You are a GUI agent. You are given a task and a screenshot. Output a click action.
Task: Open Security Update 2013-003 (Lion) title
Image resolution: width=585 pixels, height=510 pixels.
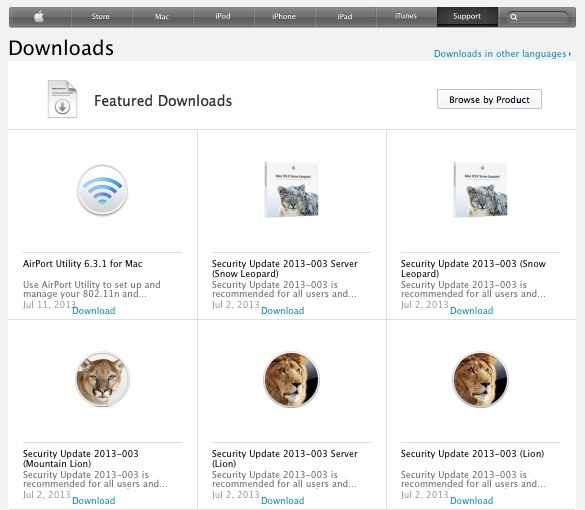[472, 454]
